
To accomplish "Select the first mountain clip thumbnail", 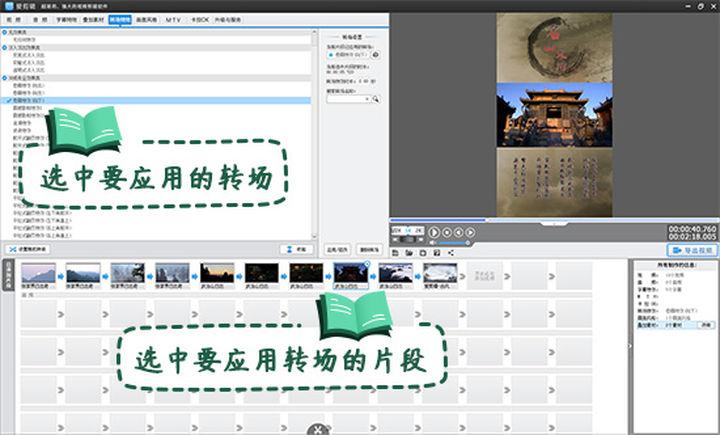I will click(x=39, y=273).
